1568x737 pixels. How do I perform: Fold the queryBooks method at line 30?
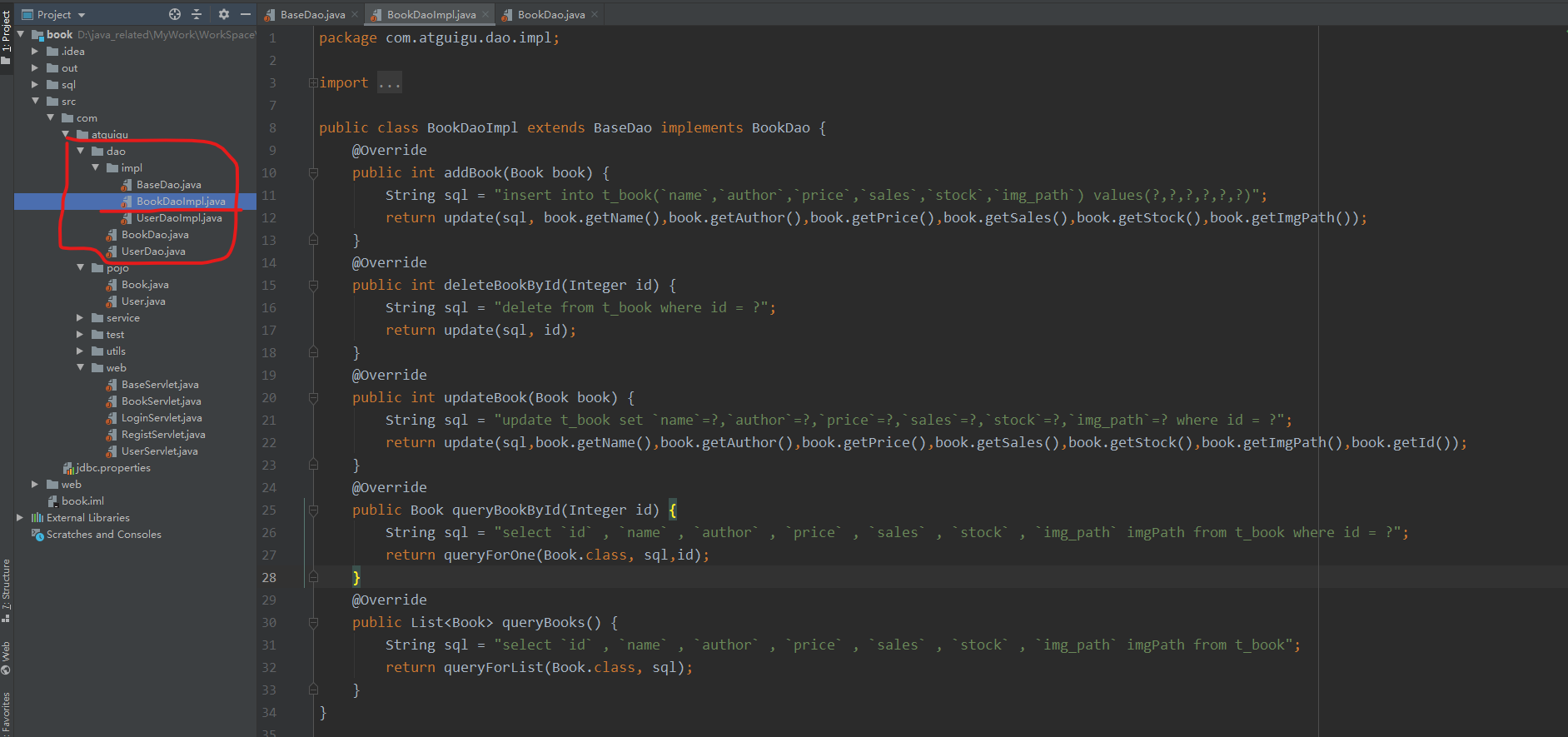(x=313, y=622)
